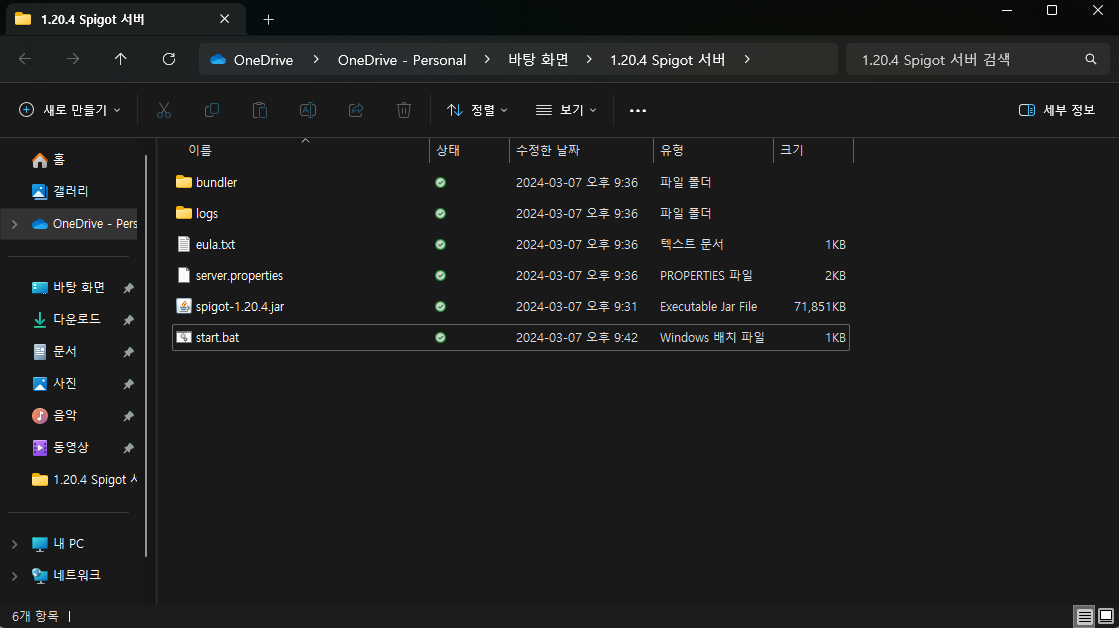Click the Cut scissors icon
The width and height of the screenshot is (1119, 628).
point(164,110)
